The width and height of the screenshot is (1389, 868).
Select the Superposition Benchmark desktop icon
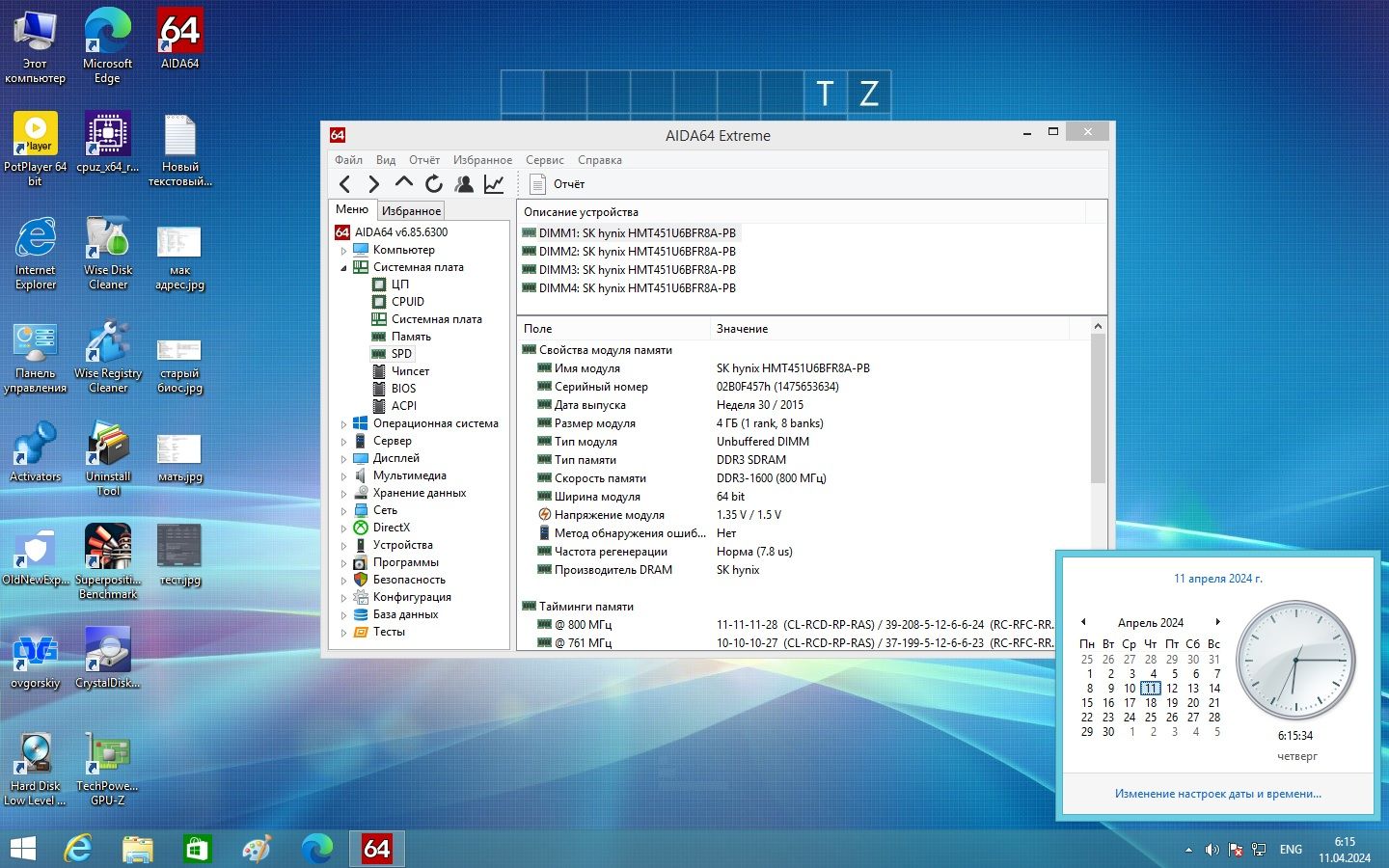click(x=107, y=561)
